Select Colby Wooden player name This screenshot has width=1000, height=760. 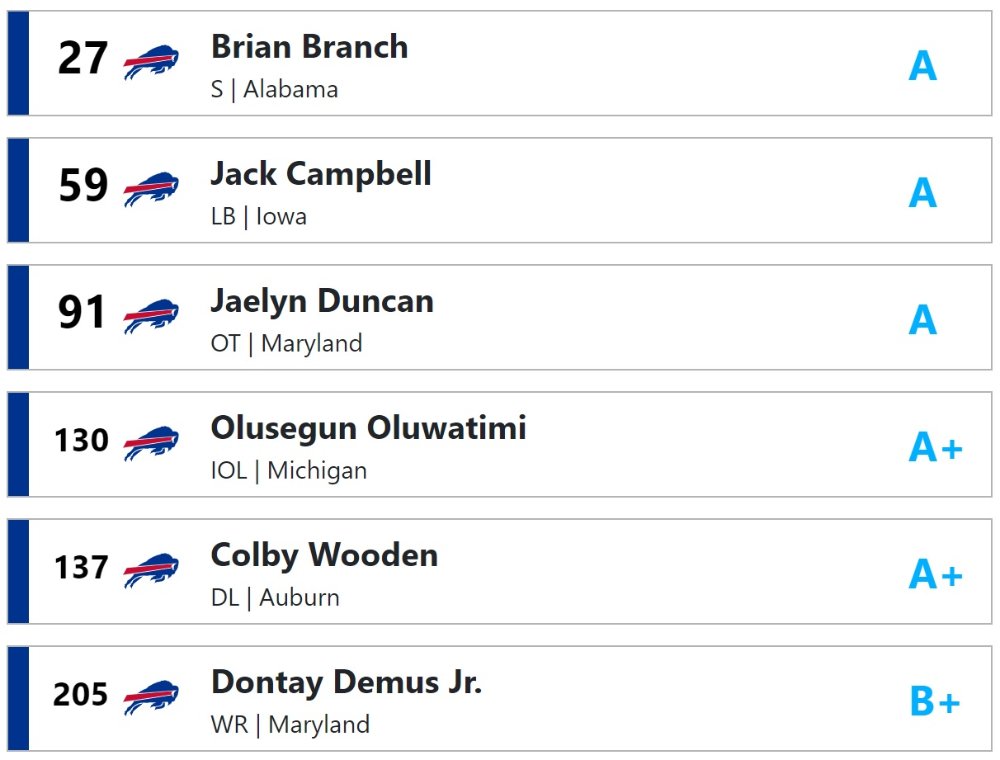325,555
